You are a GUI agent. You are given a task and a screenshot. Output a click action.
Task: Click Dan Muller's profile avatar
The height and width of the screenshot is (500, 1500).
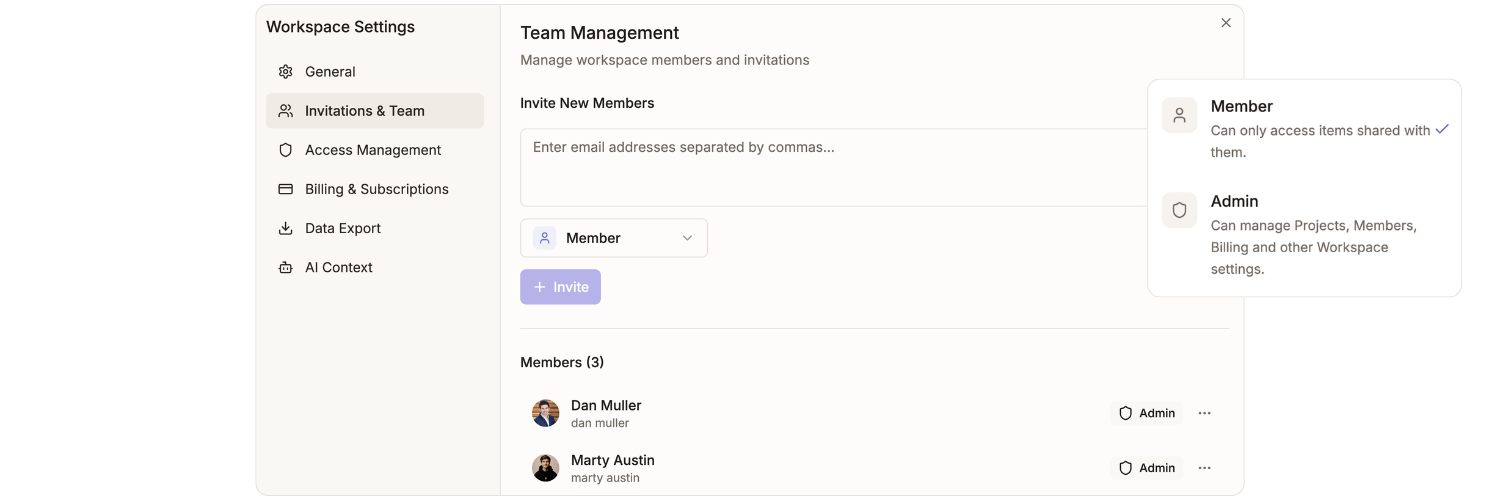(545, 413)
